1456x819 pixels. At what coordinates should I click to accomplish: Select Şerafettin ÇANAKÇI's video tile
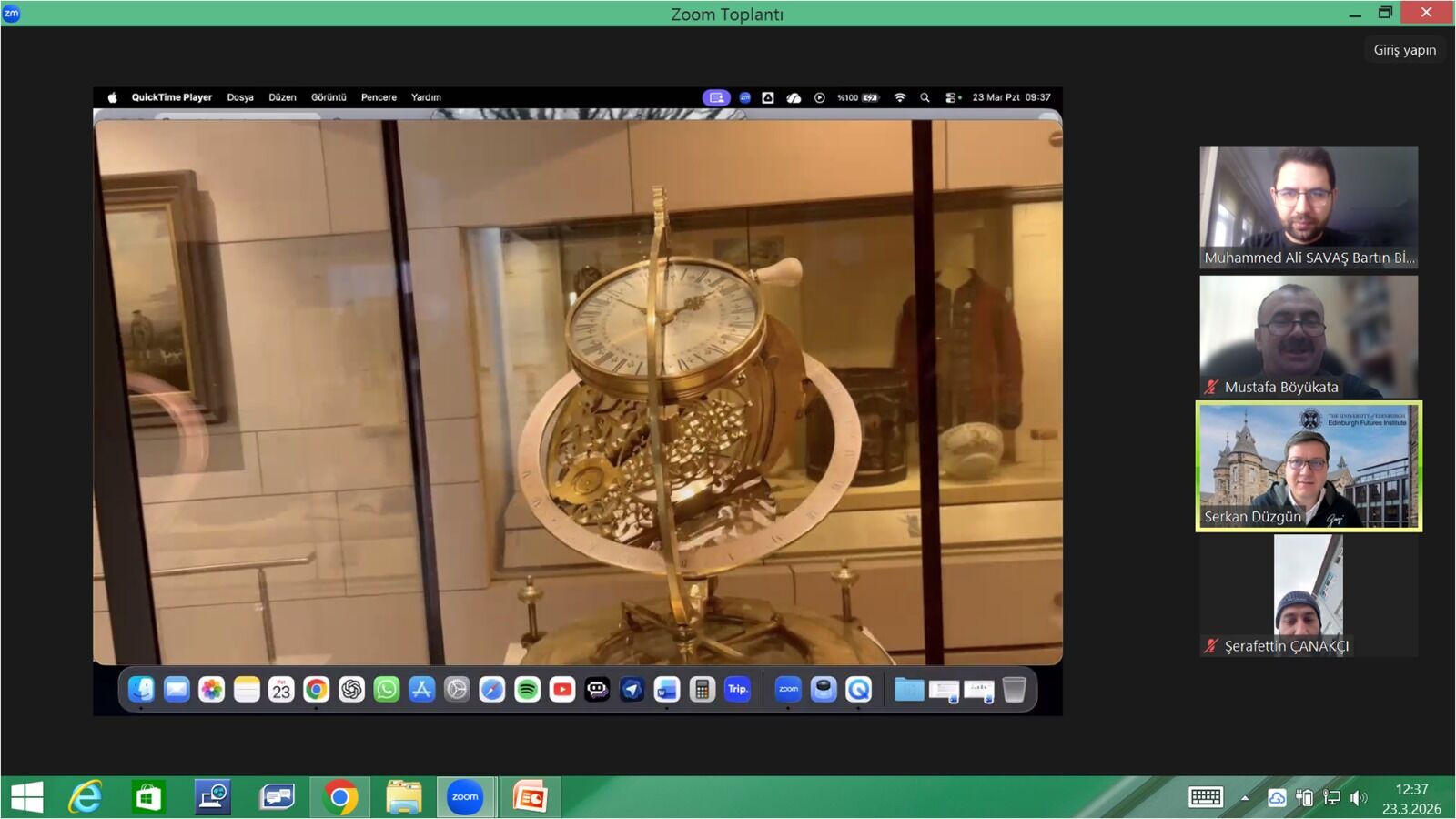pos(1308,595)
